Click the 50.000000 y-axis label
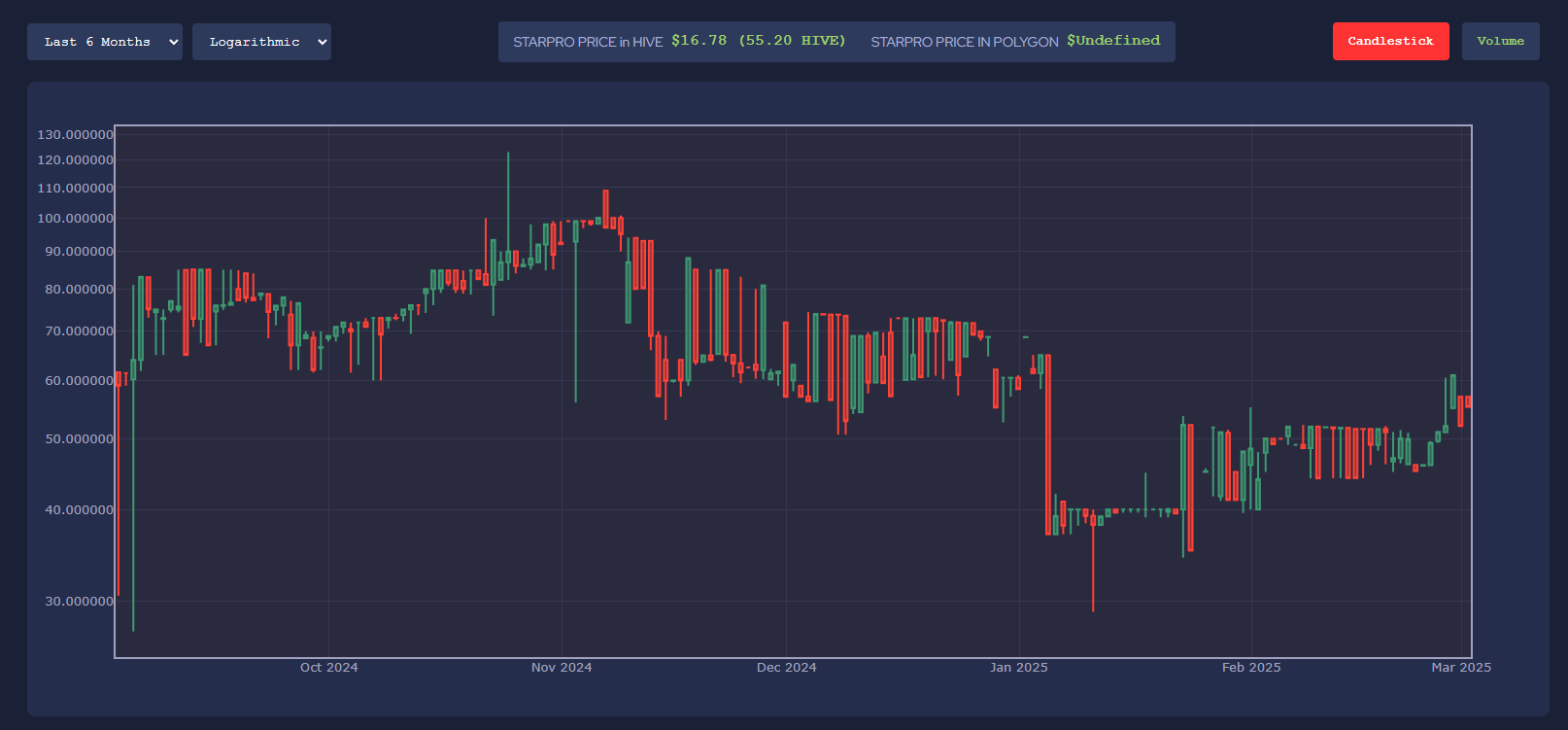The image size is (1568, 730). pos(79,438)
